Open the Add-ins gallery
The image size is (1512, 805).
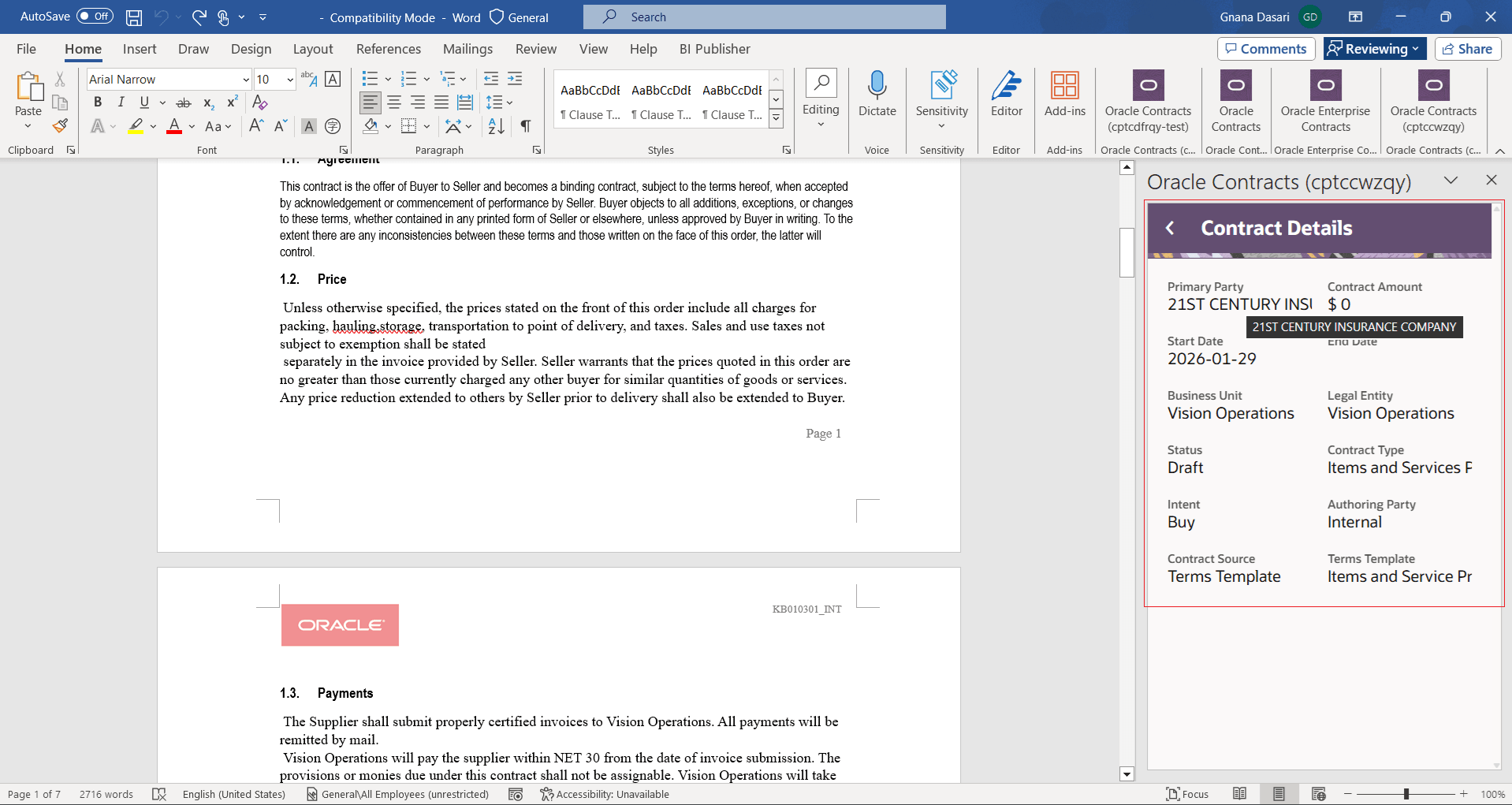pyautogui.click(x=1065, y=94)
